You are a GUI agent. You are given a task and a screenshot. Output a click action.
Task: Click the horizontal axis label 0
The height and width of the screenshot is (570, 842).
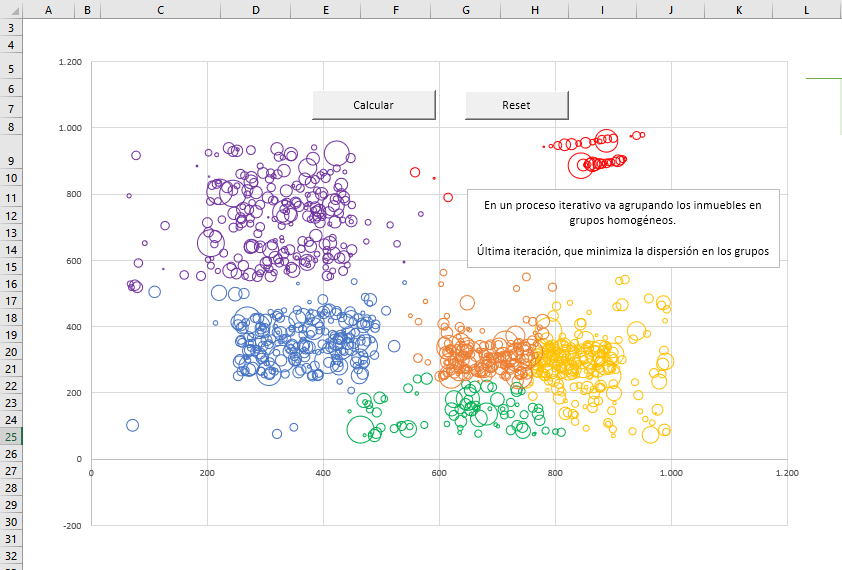coord(91,473)
